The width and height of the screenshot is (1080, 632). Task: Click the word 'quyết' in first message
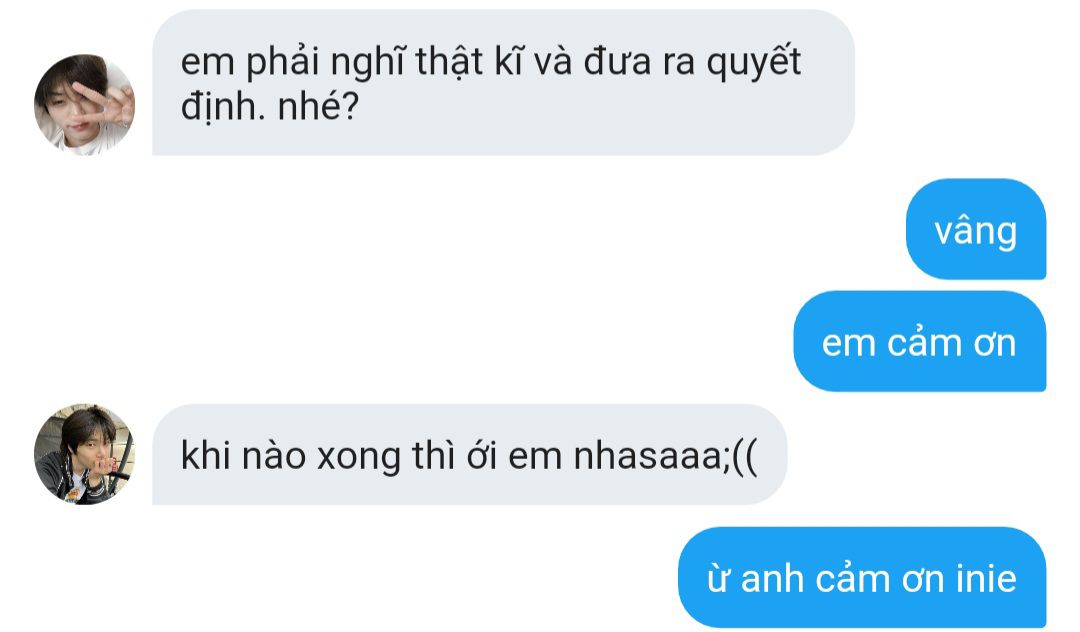click(x=754, y=63)
